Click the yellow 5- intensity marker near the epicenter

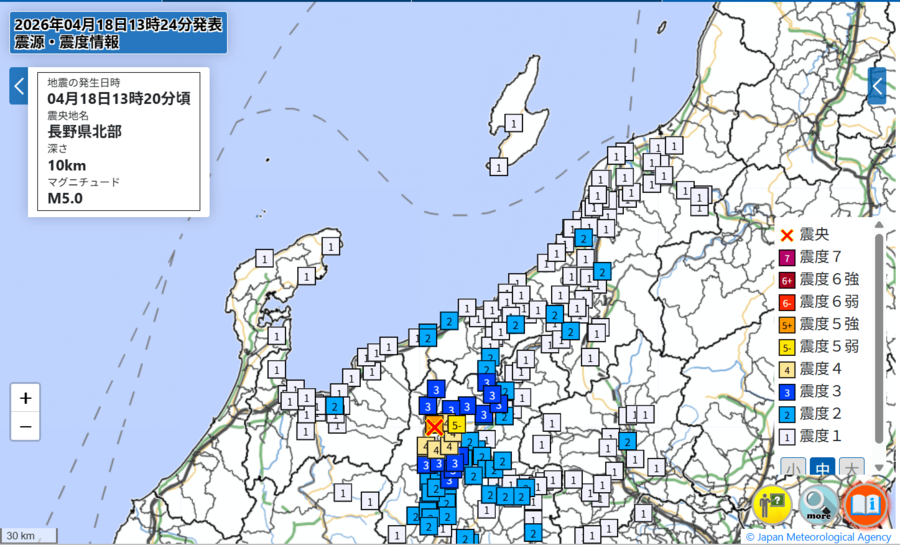pyautogui.click(x=456, y=425)
